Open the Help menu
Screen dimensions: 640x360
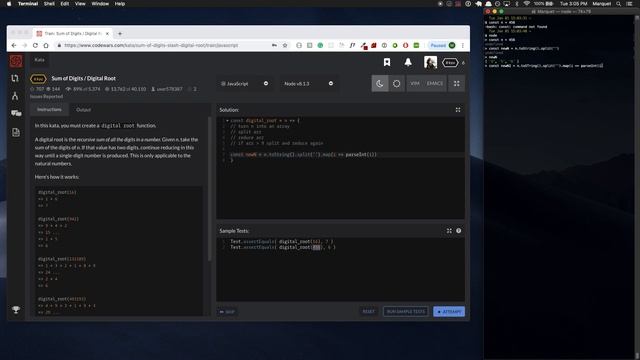[x=120, y=4]
